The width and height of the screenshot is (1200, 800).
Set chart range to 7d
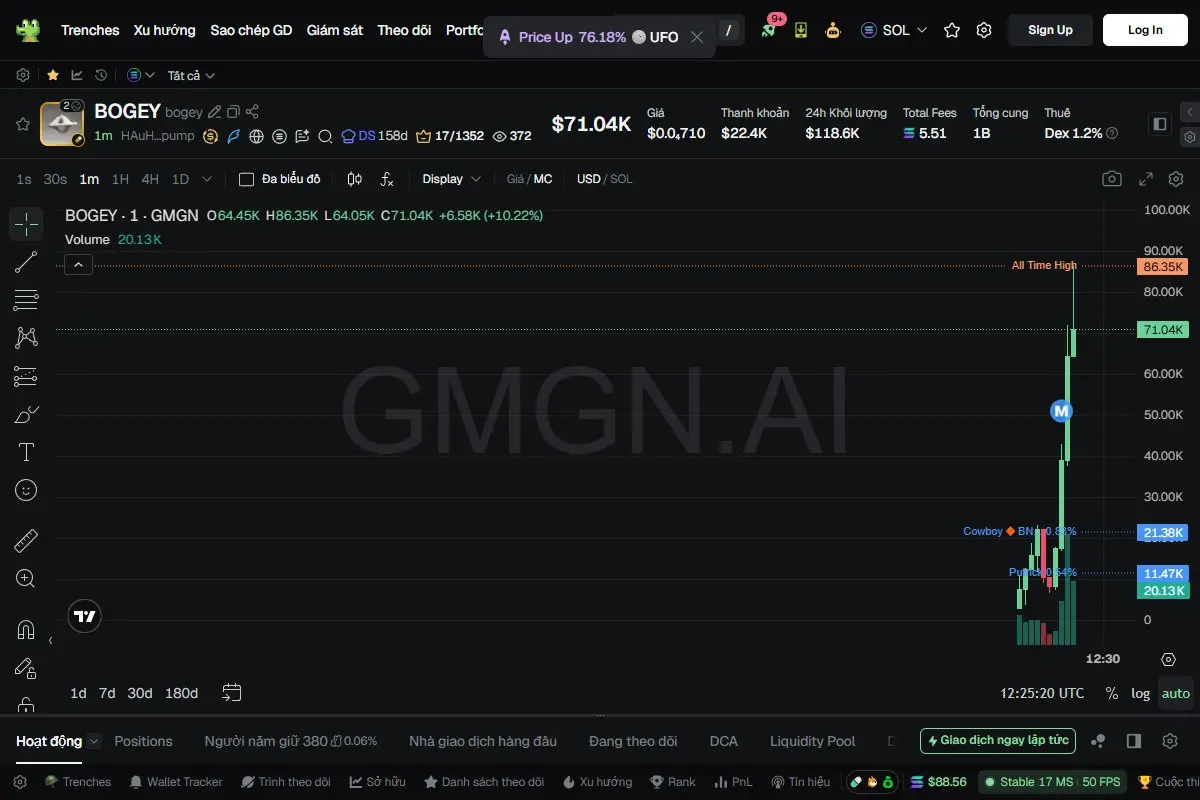click(x=107, y=693)
